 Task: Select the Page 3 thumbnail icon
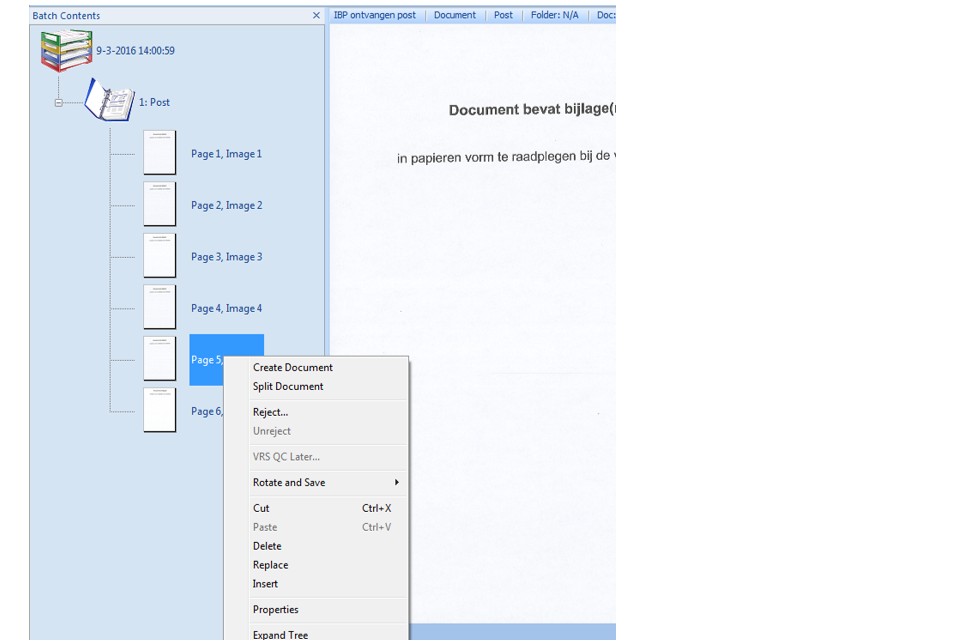pyautogui.click(x=159, y=256)
